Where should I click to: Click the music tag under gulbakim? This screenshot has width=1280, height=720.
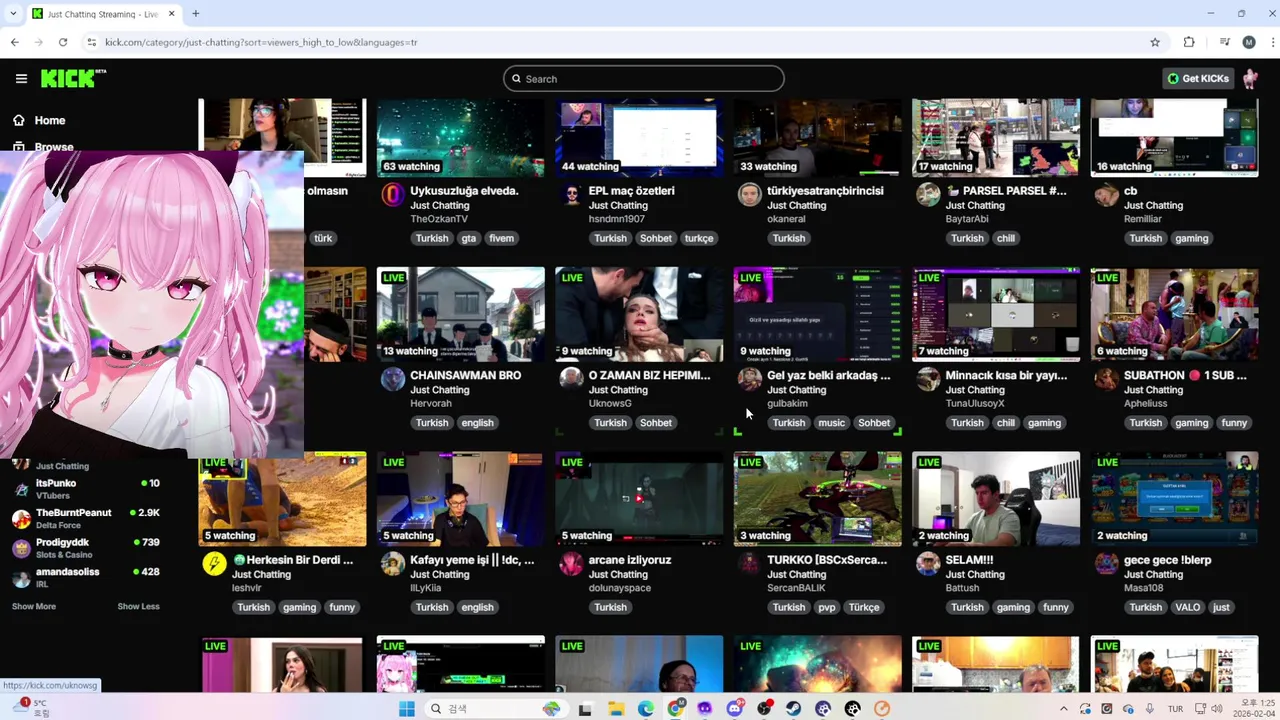pyautogui.click(x=832, y=423)
